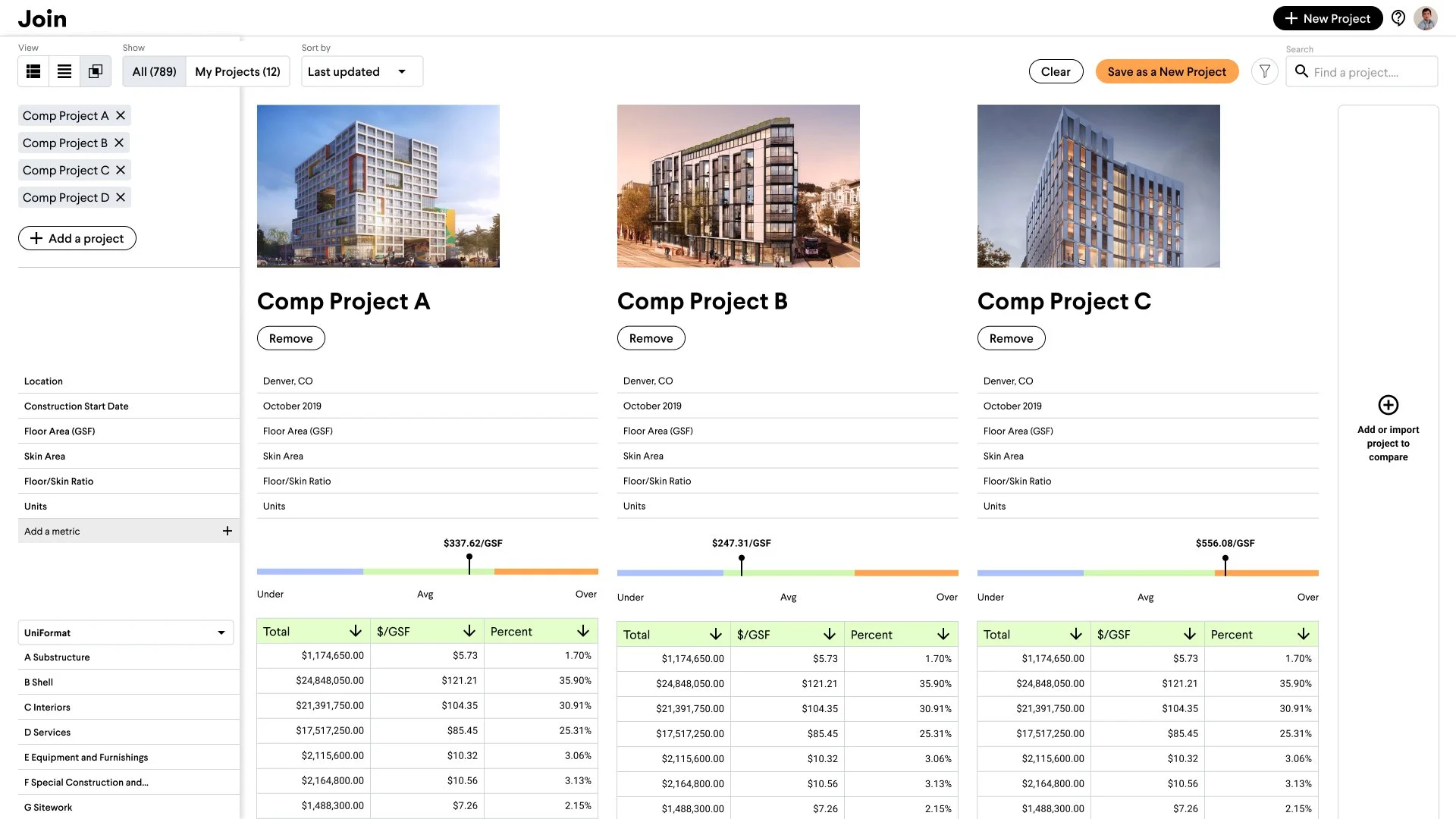
Task: Click the plus icon on Add a metric
Action: pos(227,531)
